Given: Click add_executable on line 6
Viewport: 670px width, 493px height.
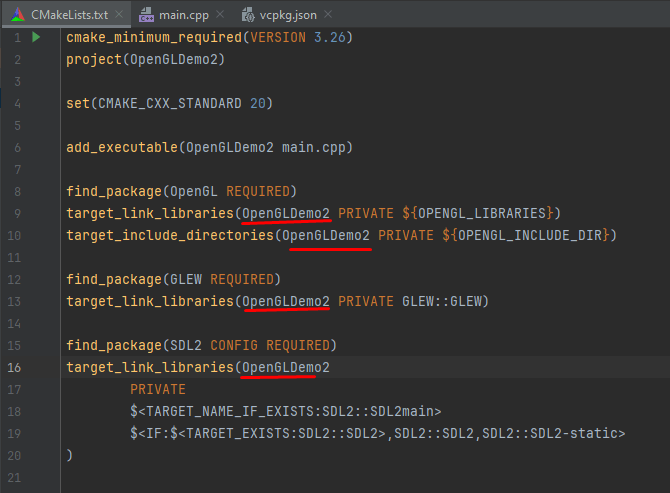Looking at the screenshot, I should [122, 147].
